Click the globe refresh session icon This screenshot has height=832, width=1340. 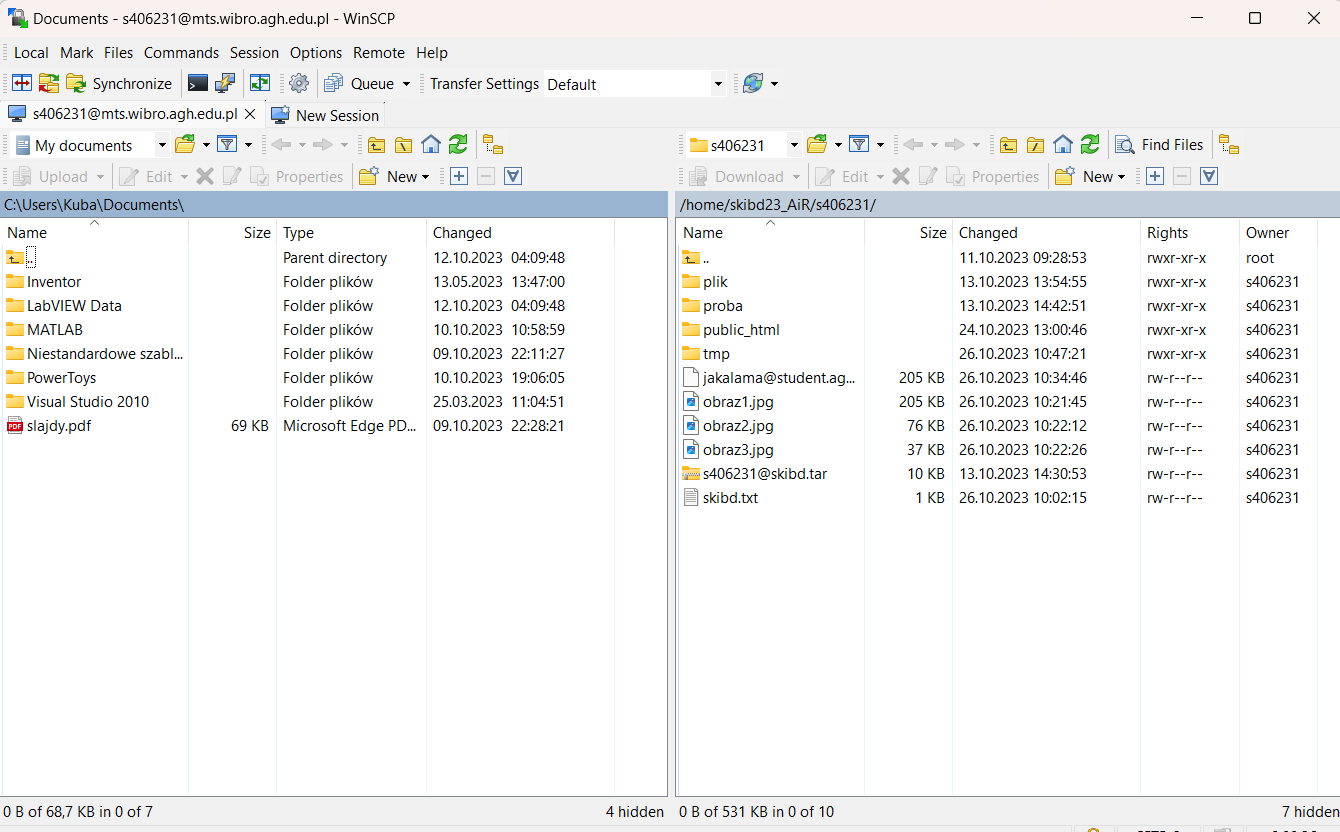(x=753, y=84)
